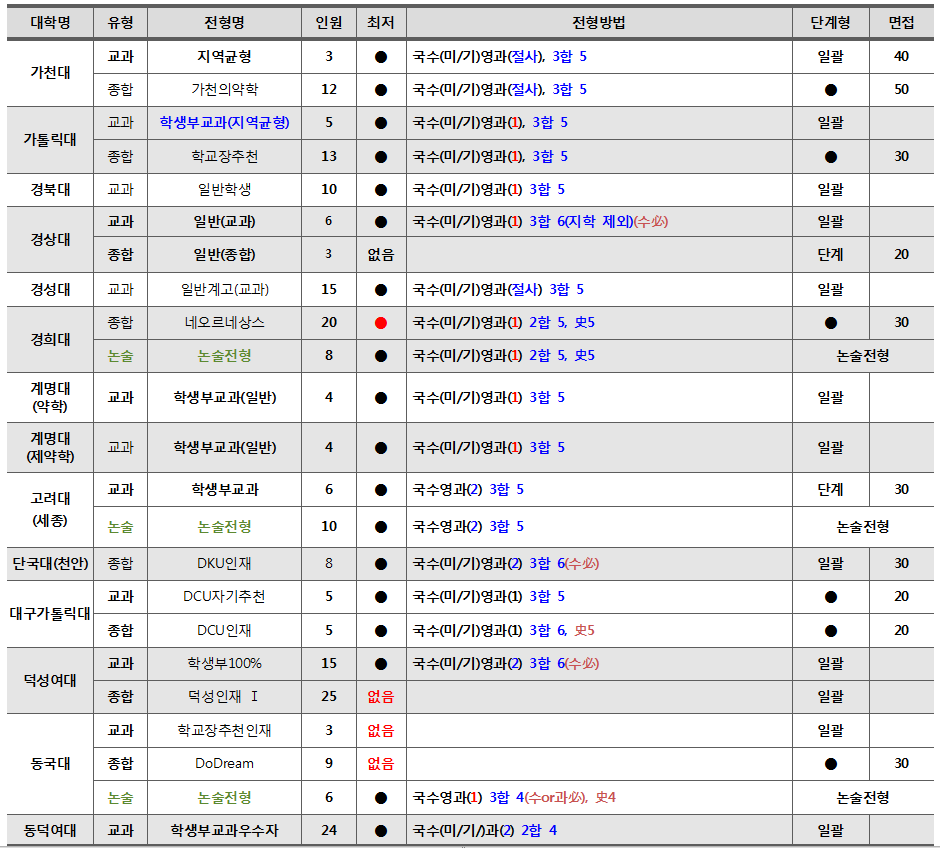The height and width of the screenshot is (848, 940).
Task: Click the quota value 24 for 동덕여대
Action: point(329,831)
